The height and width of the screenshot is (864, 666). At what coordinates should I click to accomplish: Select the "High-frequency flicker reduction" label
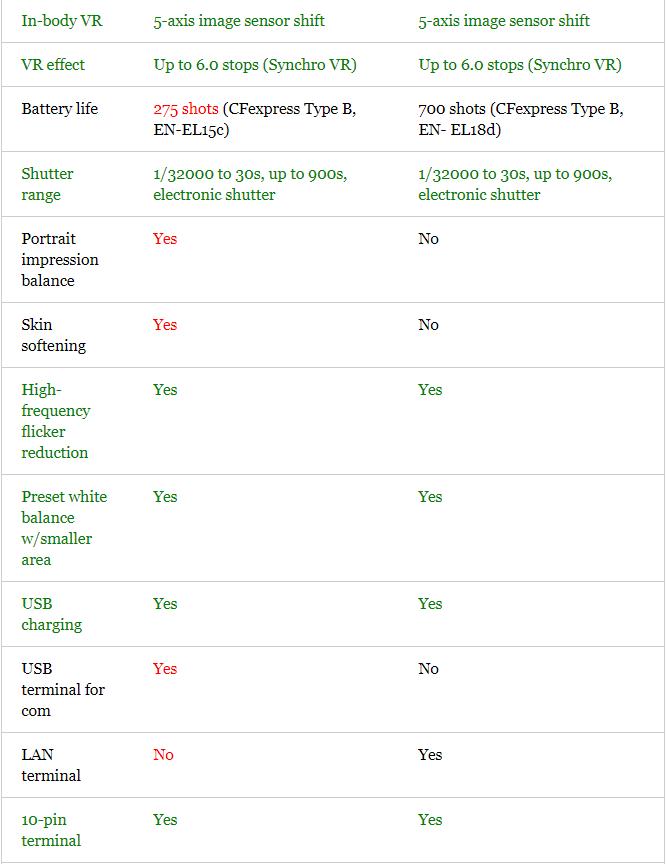[56, 421]
